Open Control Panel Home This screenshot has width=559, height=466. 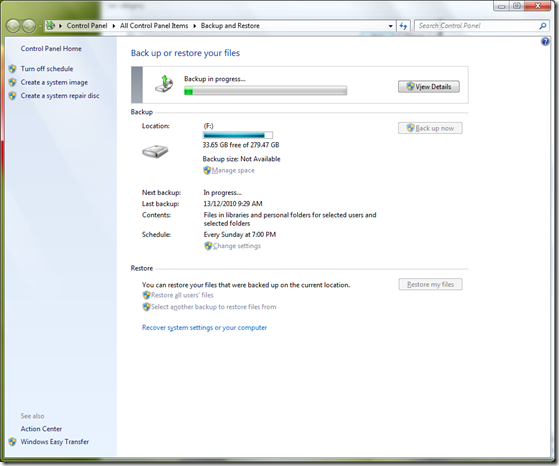pyautogui.click(x=51, y=48)
